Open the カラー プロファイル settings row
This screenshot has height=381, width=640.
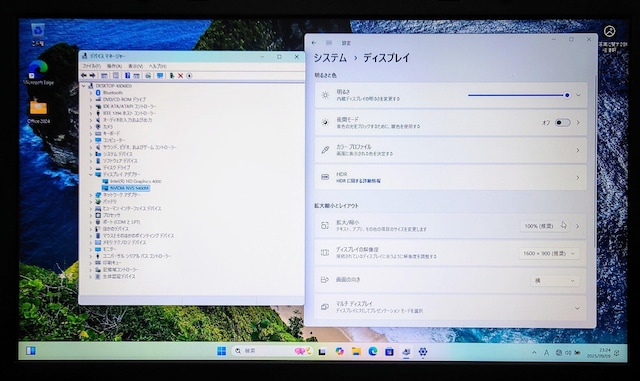coord(451,150)
